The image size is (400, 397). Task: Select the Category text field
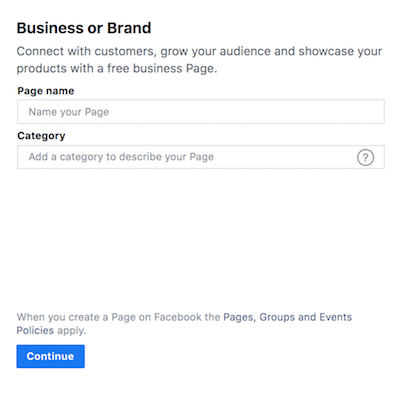pyautogui.click(x=201, y=157)
